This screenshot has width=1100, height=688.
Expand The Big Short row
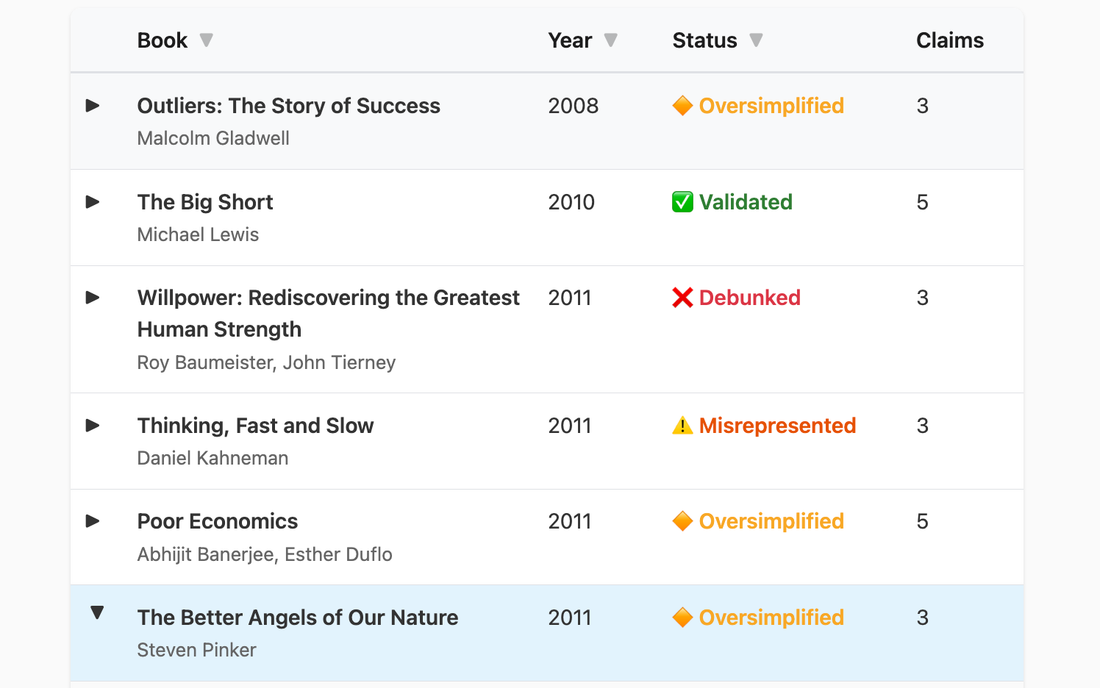[93, 202]
